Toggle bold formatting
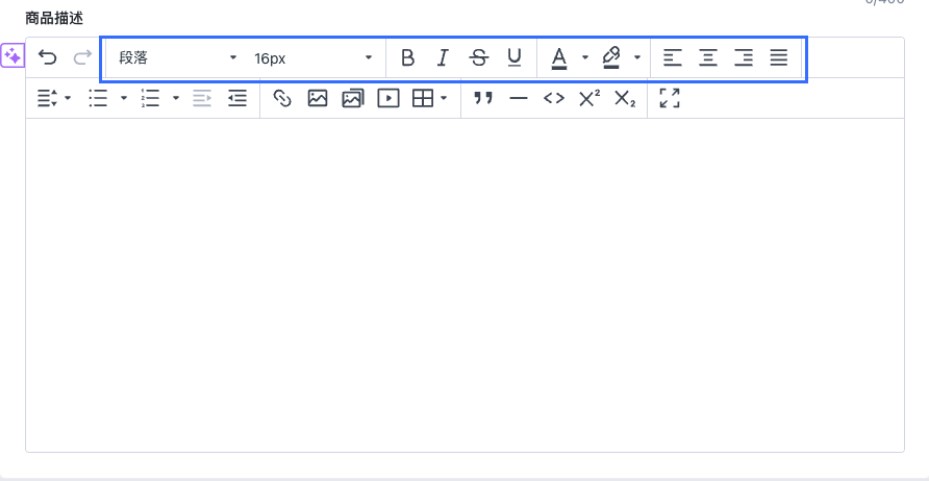This screenshot has width=930, height=481. (407, 58)
